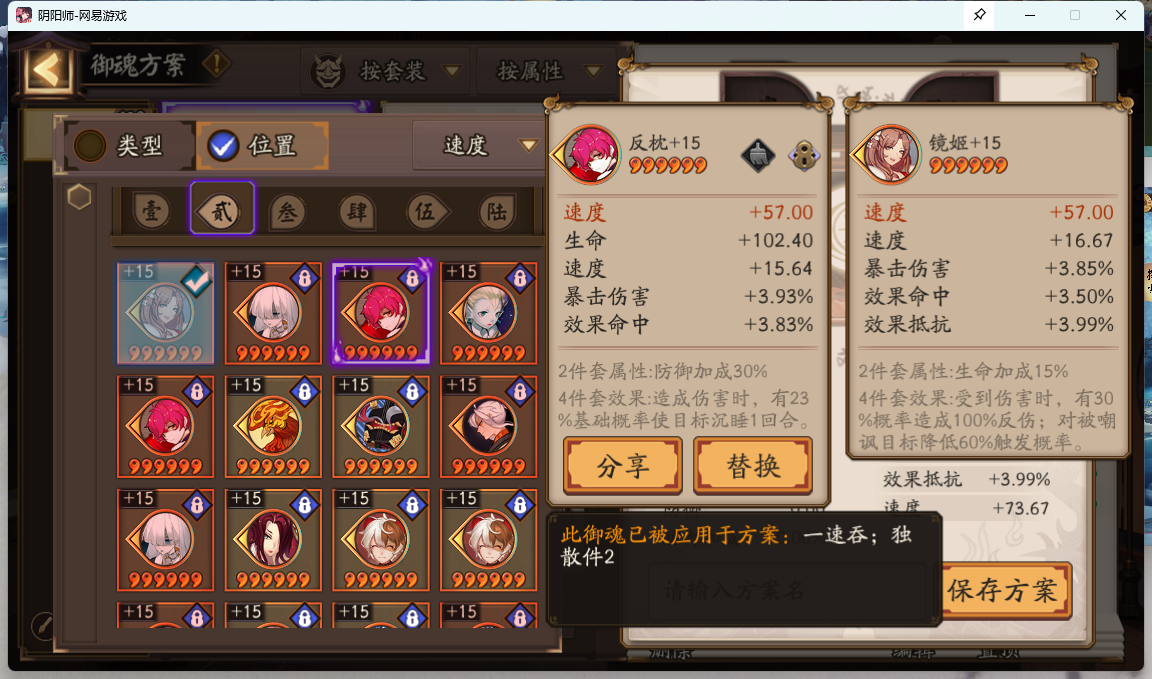Click the 保存方案 save button
The height and width of the screenshot is (679, 1152).
pyautogui.click(x=1003, y=590)
